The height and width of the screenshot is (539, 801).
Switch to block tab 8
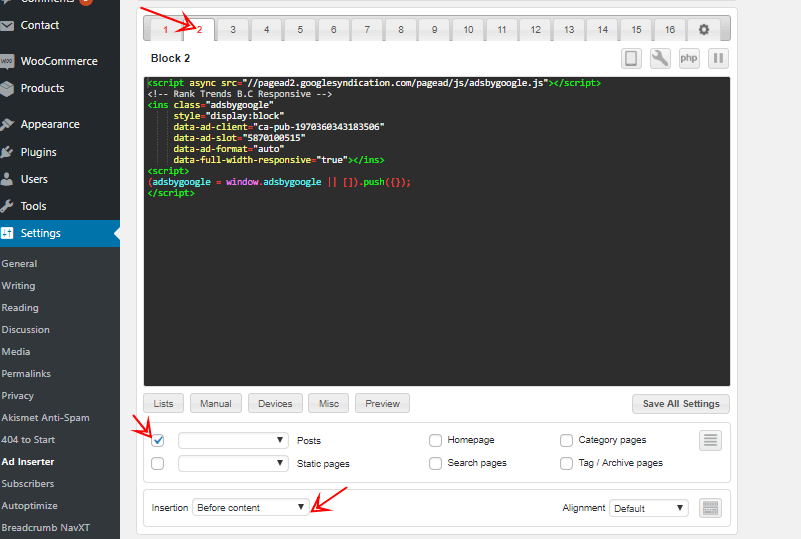click(x=401, y=30)
